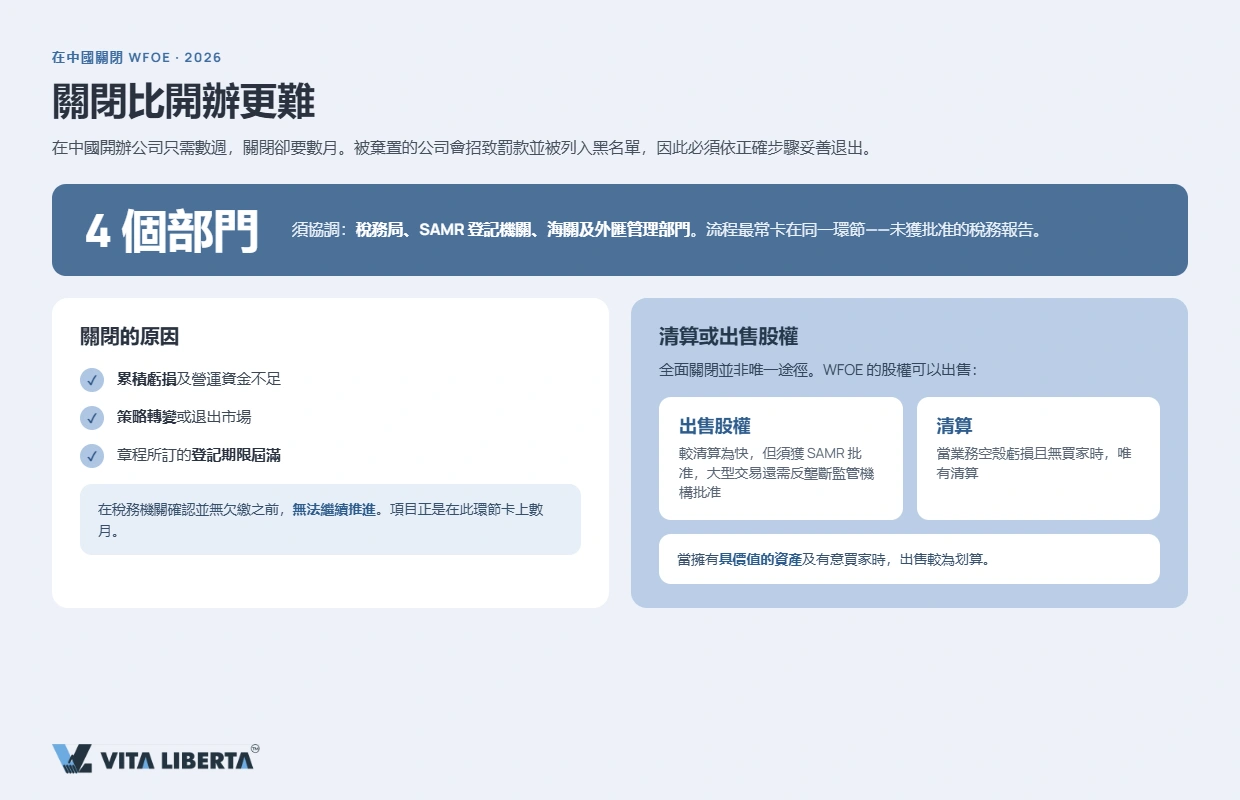Click the note box about 無法繼續推進

pos(330,520)
